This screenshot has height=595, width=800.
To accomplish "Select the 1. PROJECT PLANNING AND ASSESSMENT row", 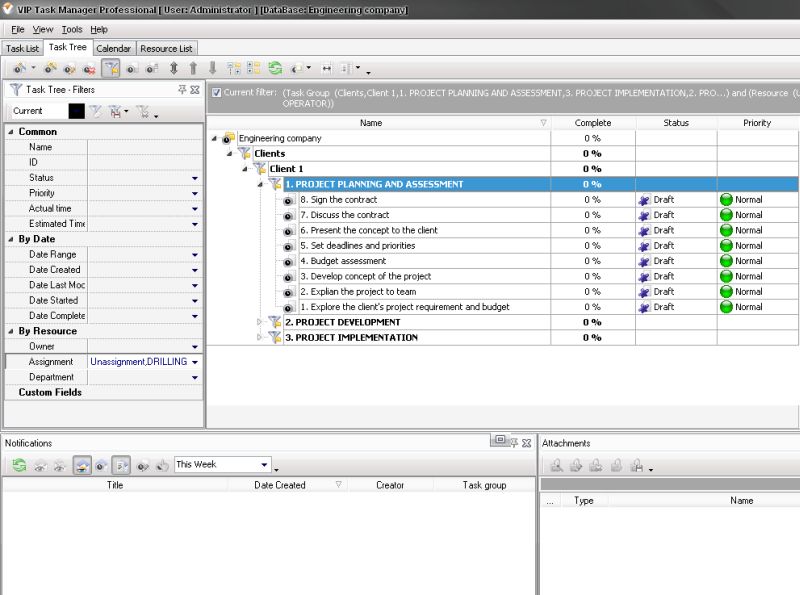I will 541,184.
